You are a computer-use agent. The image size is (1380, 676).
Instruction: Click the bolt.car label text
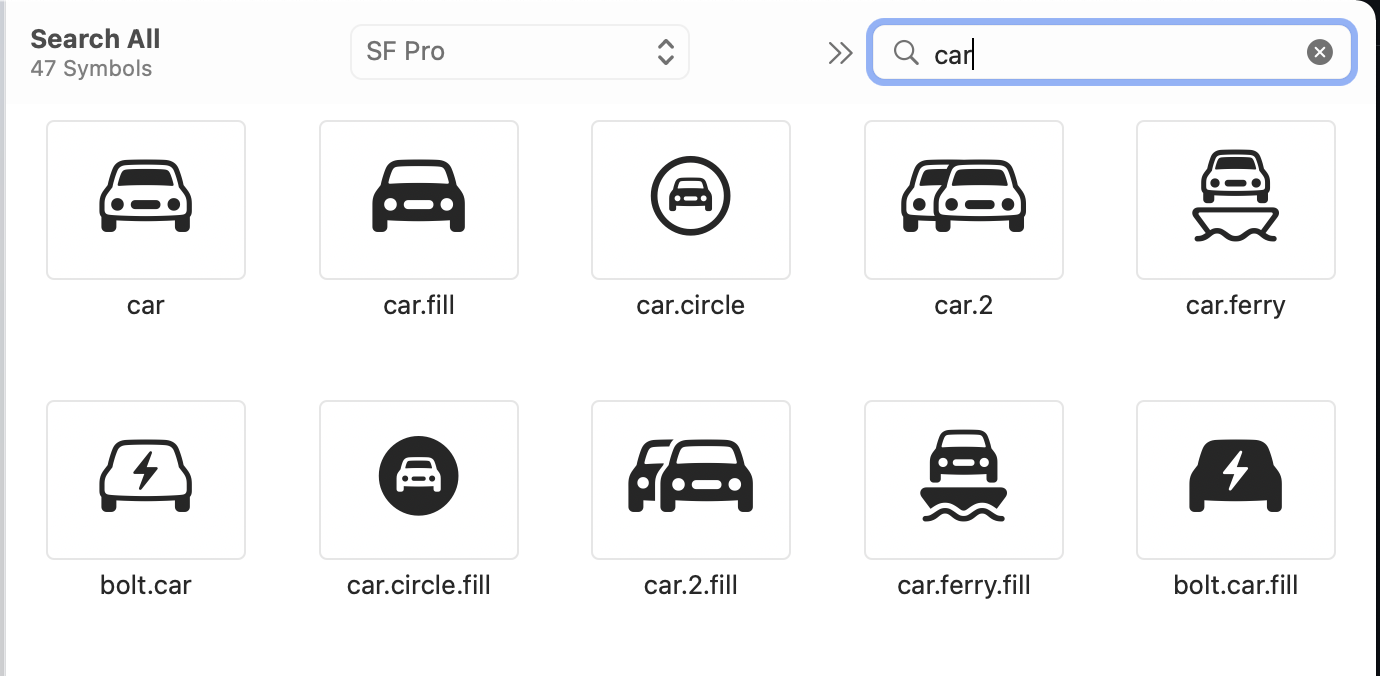(145, 585)
